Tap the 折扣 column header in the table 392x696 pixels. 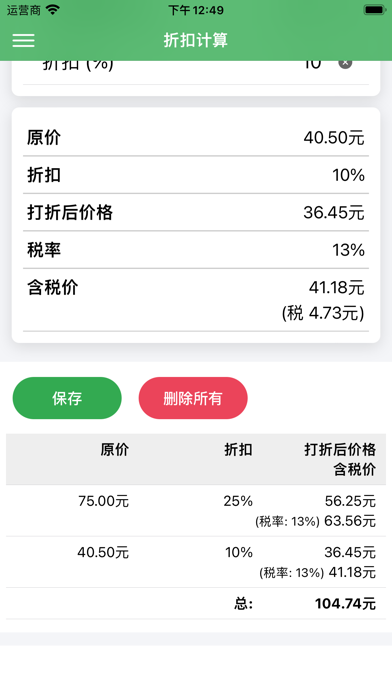point(238,450)
